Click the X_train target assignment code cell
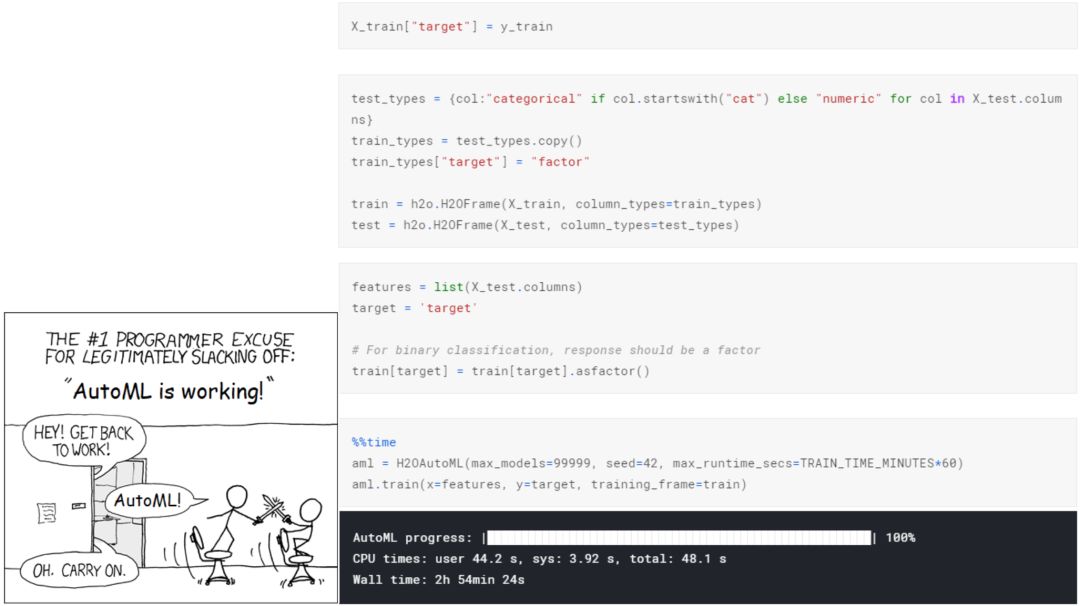The width and height of the screenshot is (1080, 606). point(707,26)
